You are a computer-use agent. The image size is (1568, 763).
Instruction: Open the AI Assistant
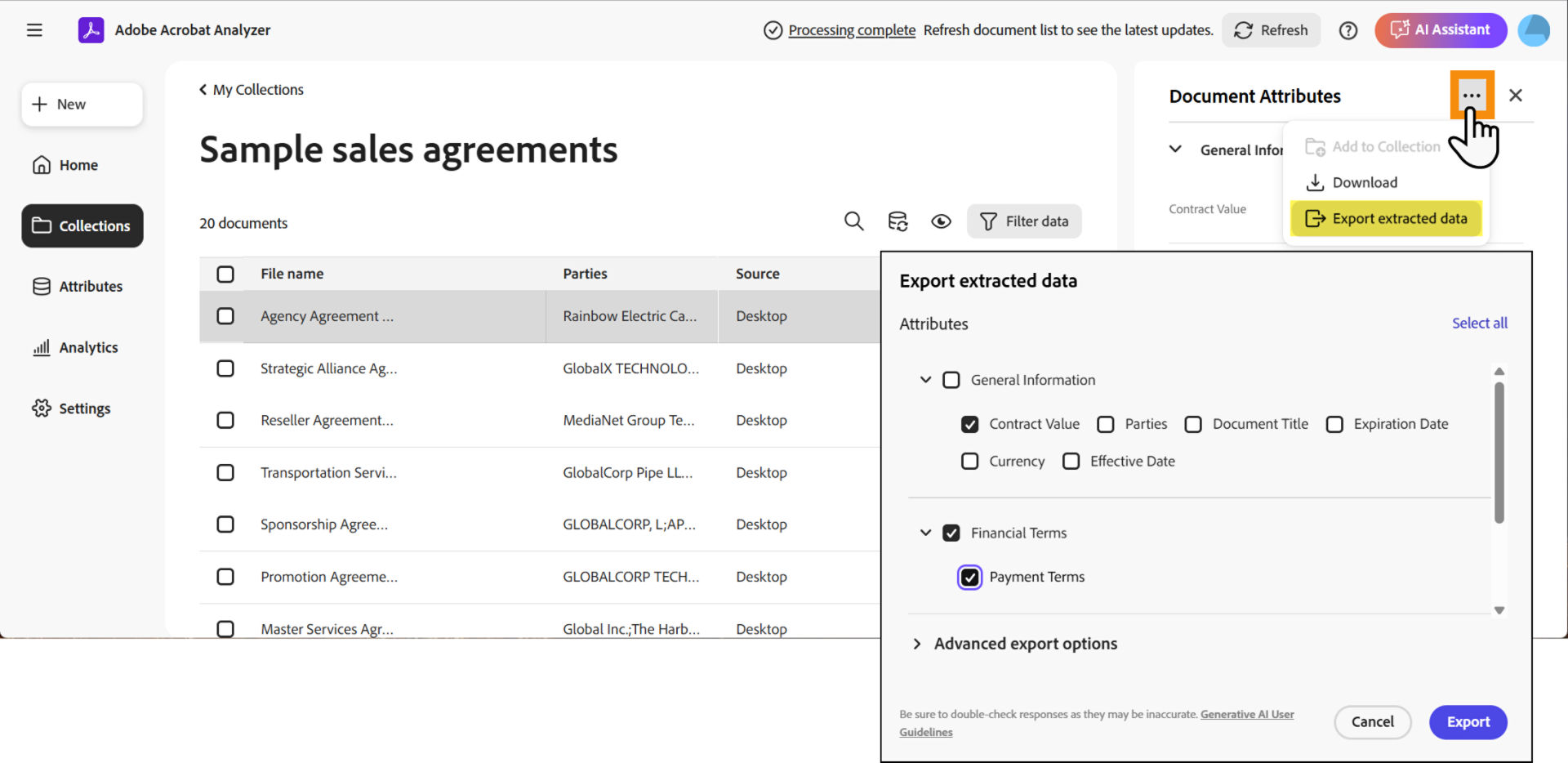(x=1440, y=29)
